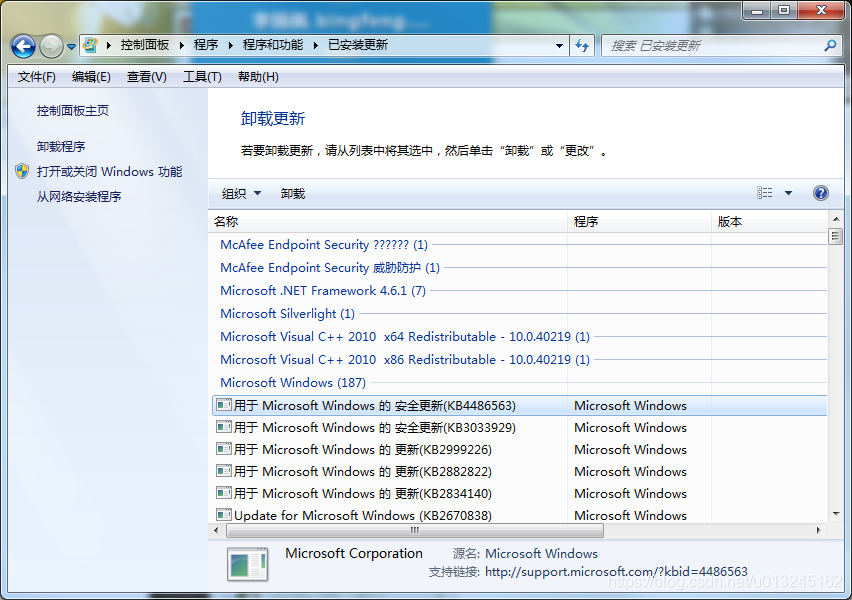
Task: Open the 编辑(E) menu
Action: (x=91, y=77)
